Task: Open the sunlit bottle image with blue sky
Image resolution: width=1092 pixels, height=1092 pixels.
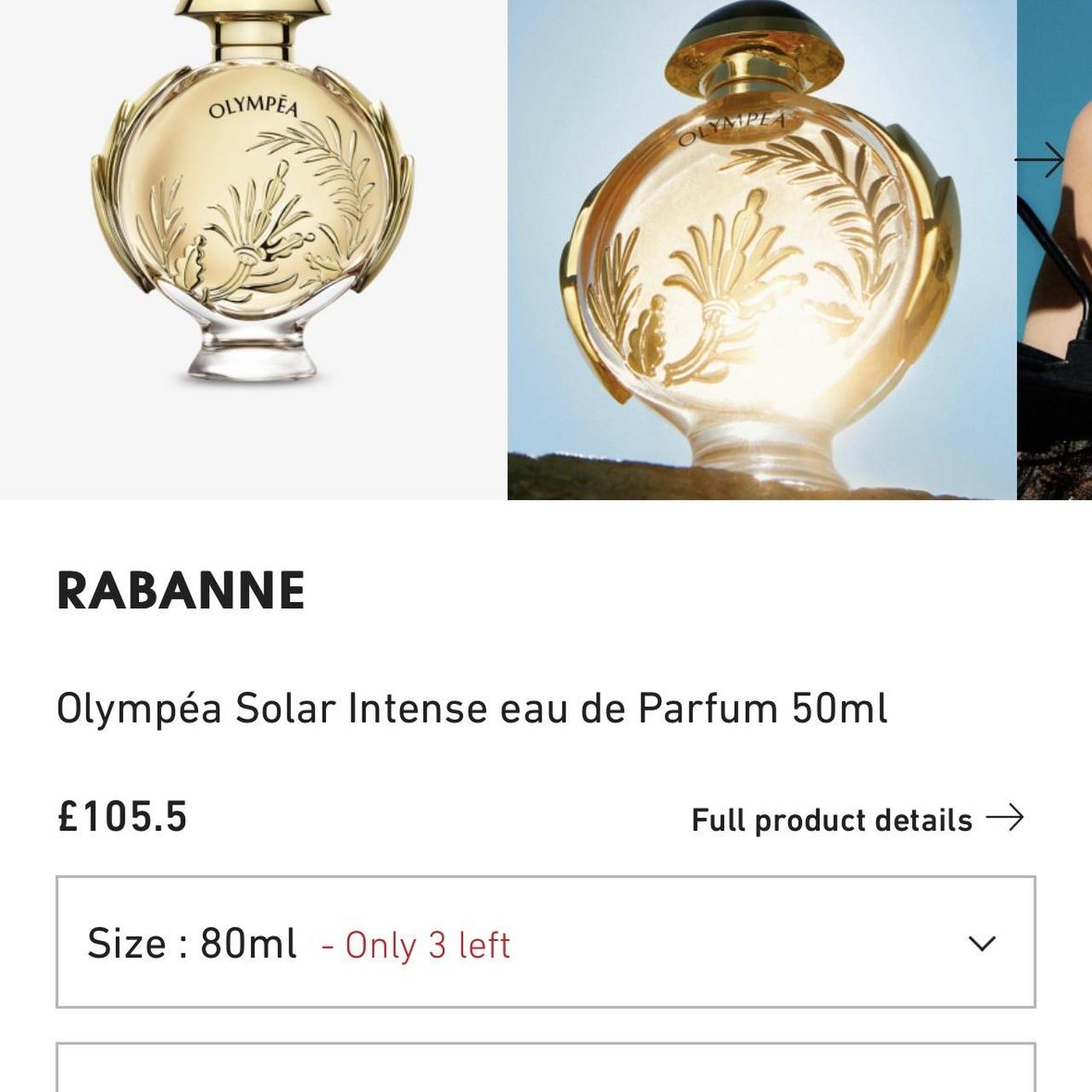Action: [x=762, y=249]
